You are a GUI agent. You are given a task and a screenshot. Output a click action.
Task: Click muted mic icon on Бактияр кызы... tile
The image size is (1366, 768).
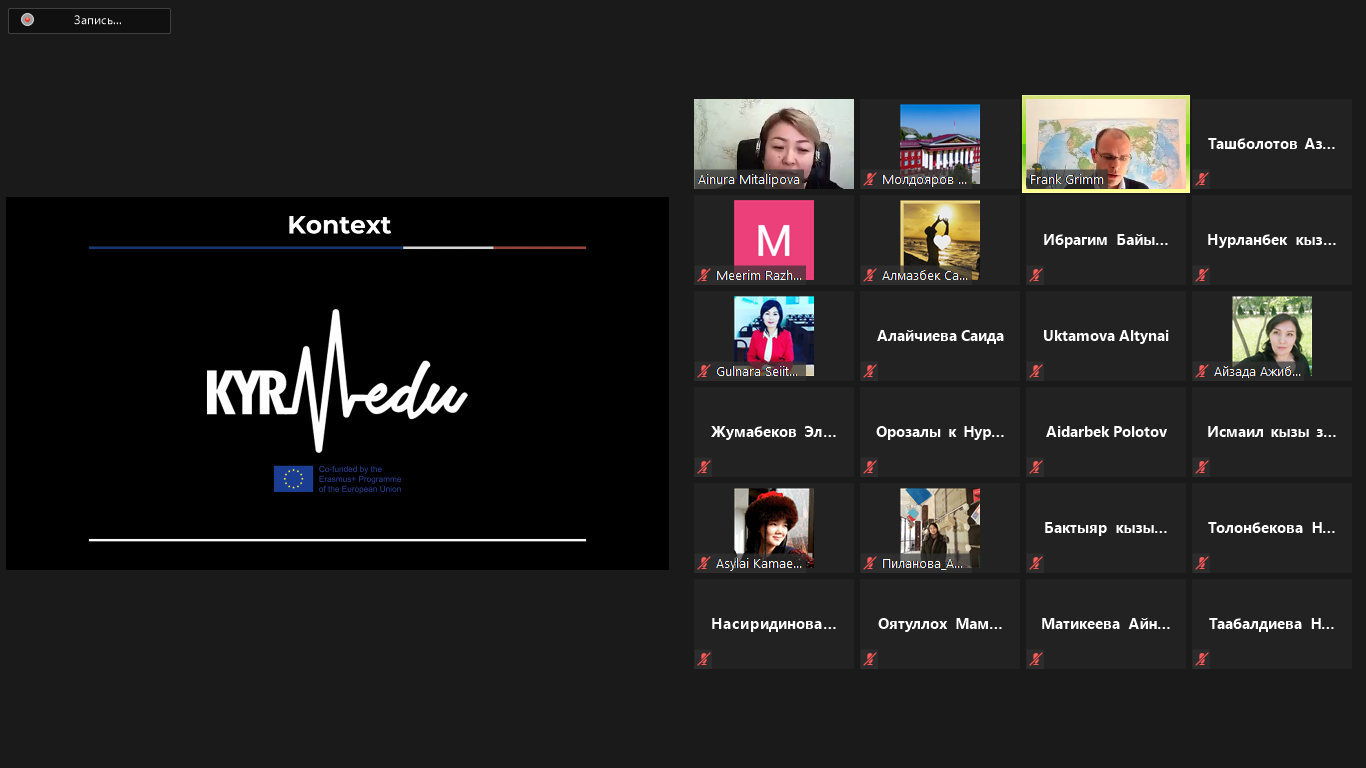tap(1036, 564)
